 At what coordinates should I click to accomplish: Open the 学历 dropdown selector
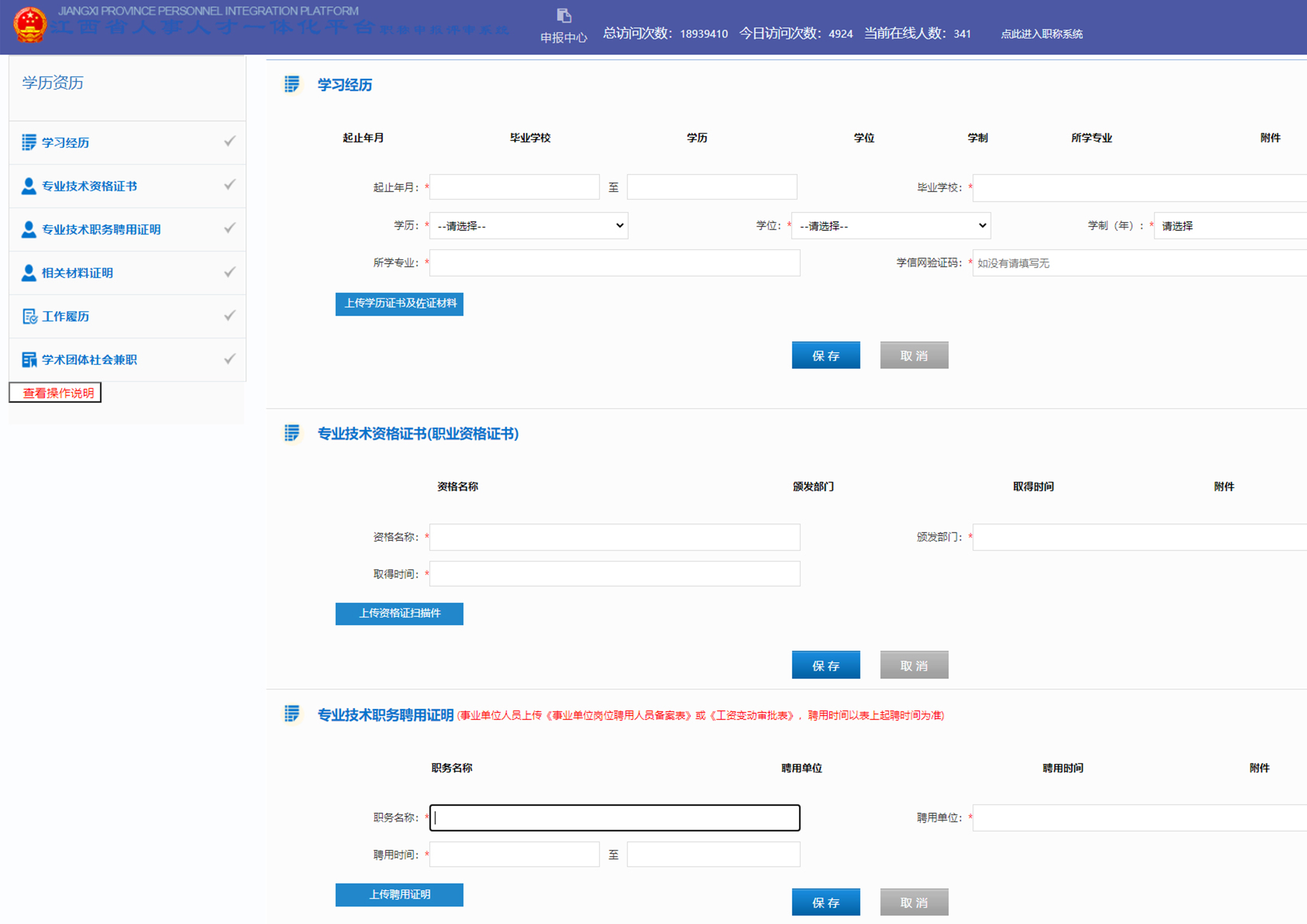tap(528, 226)
